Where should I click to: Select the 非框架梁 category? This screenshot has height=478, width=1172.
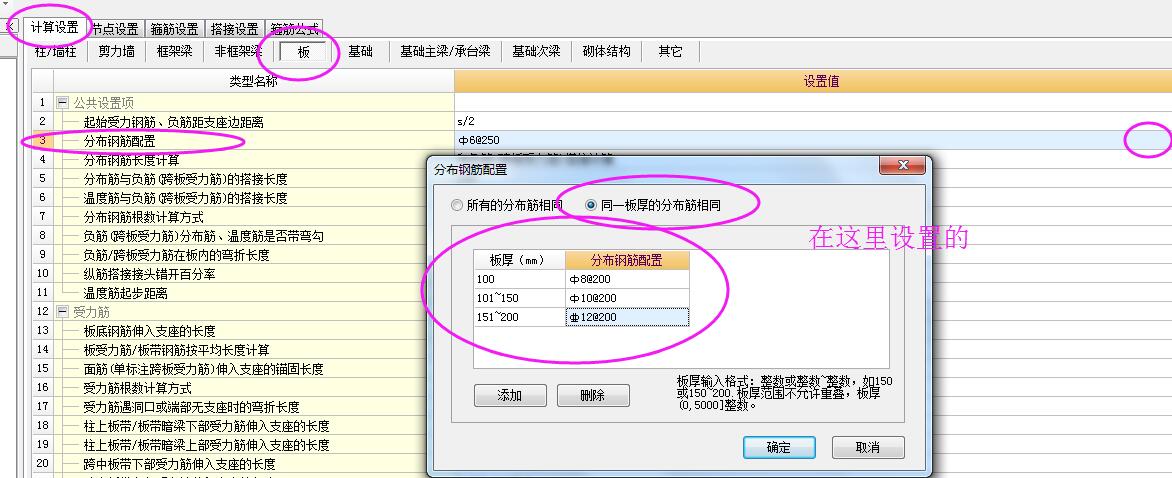tap(238, 52)
